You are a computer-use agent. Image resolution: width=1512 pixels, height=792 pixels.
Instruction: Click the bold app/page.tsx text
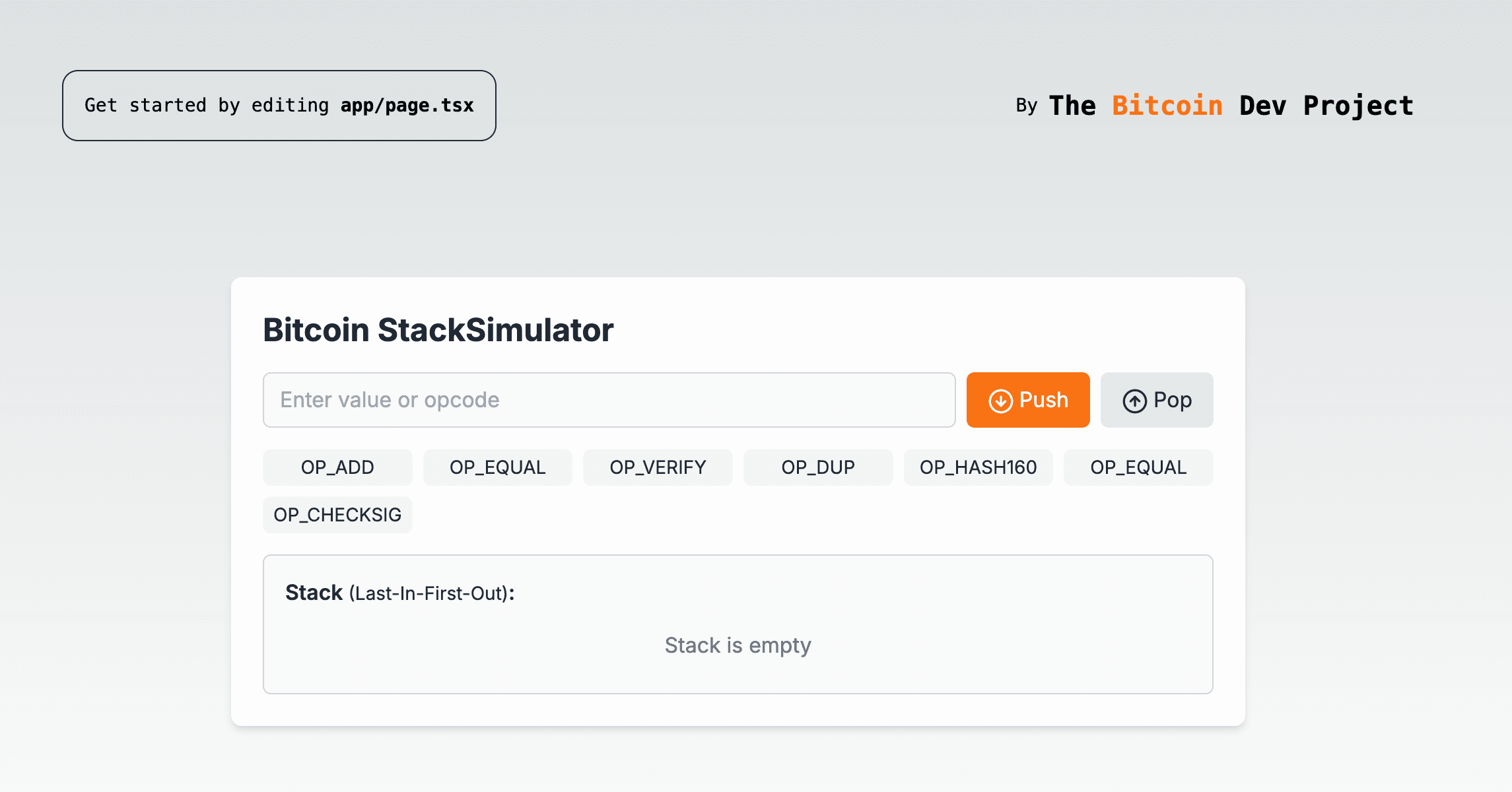[x=407, y=106]
